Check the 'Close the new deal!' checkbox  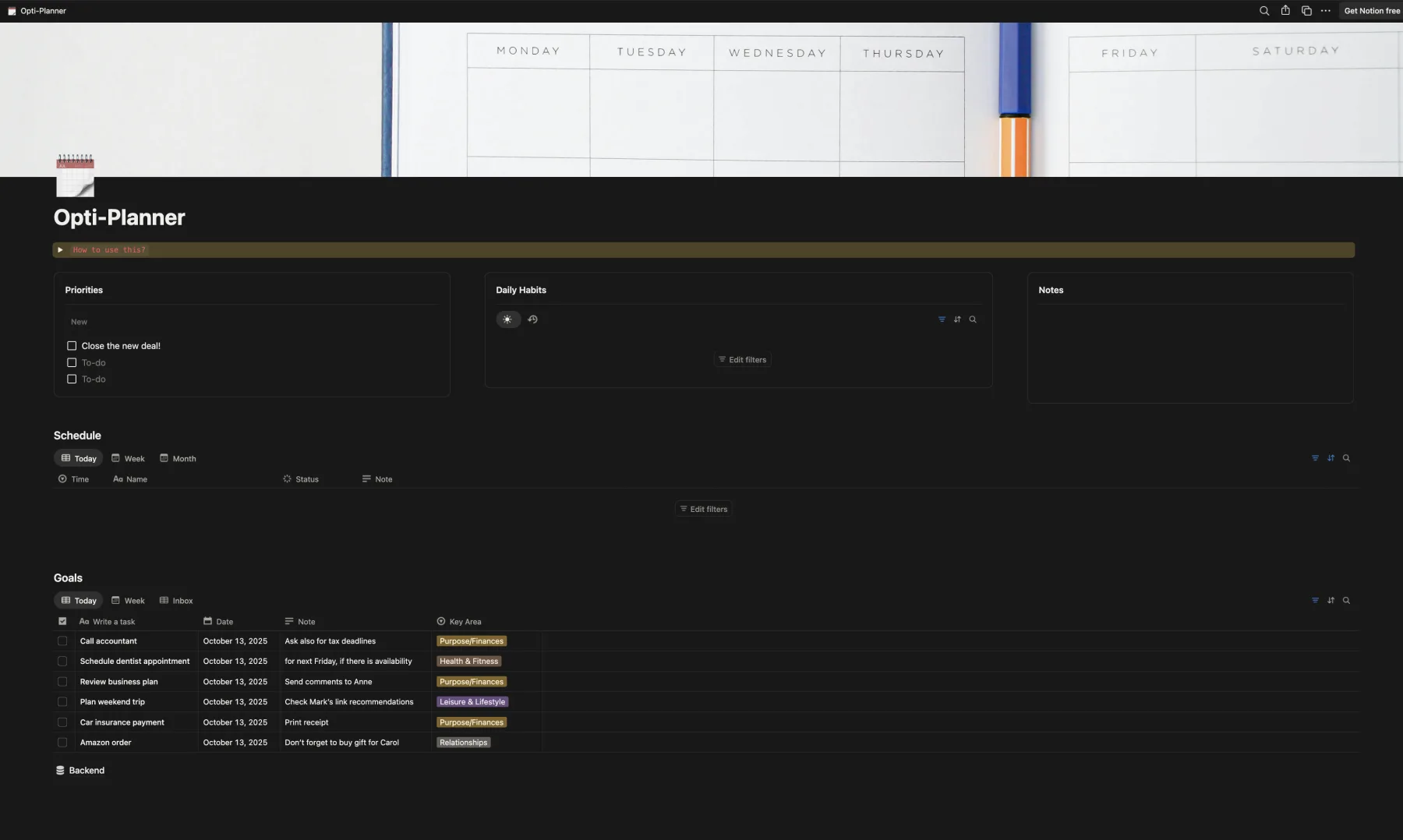point(72,346)
